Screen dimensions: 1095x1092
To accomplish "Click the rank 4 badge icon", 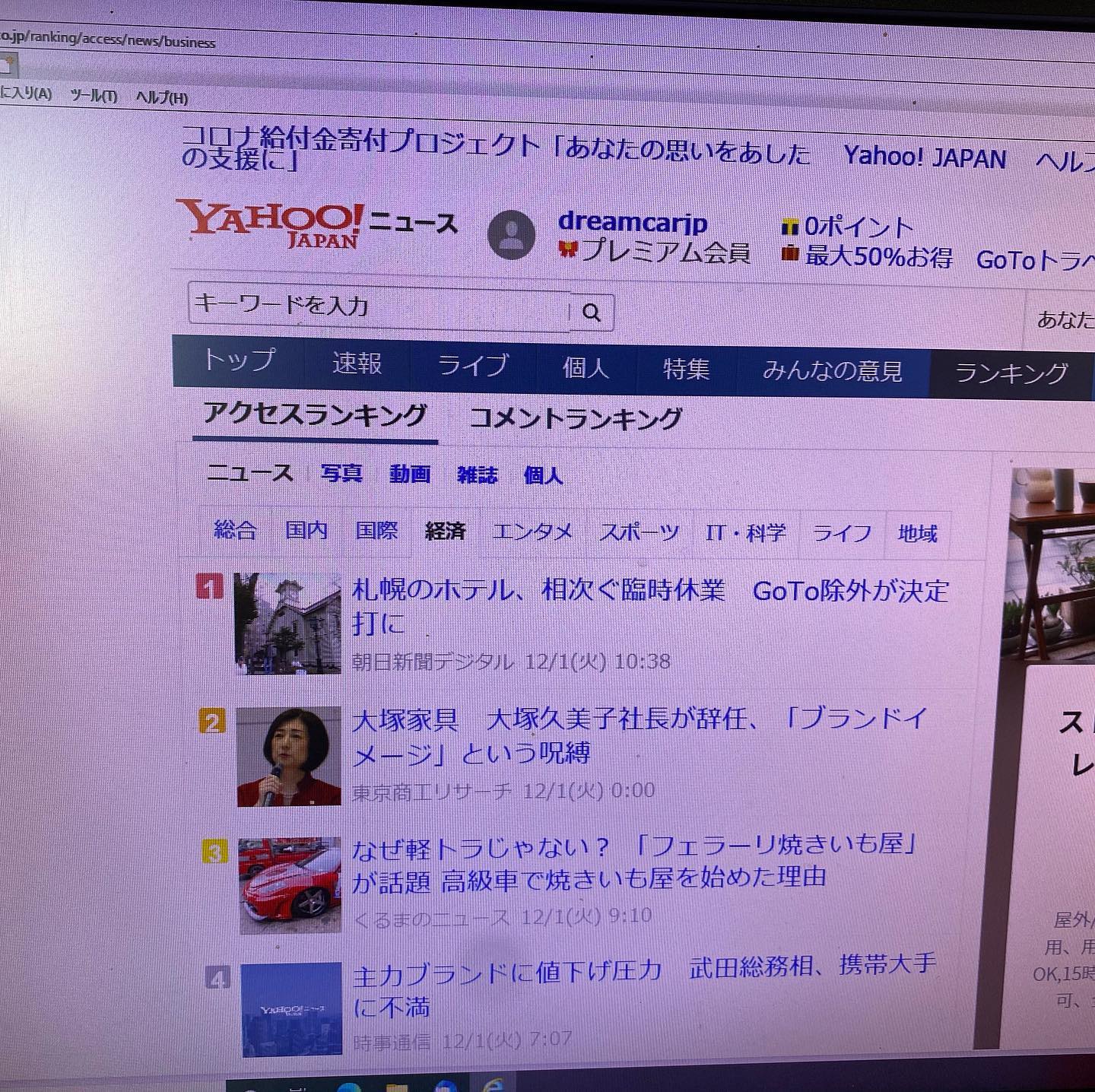I will tap(218, 977).
